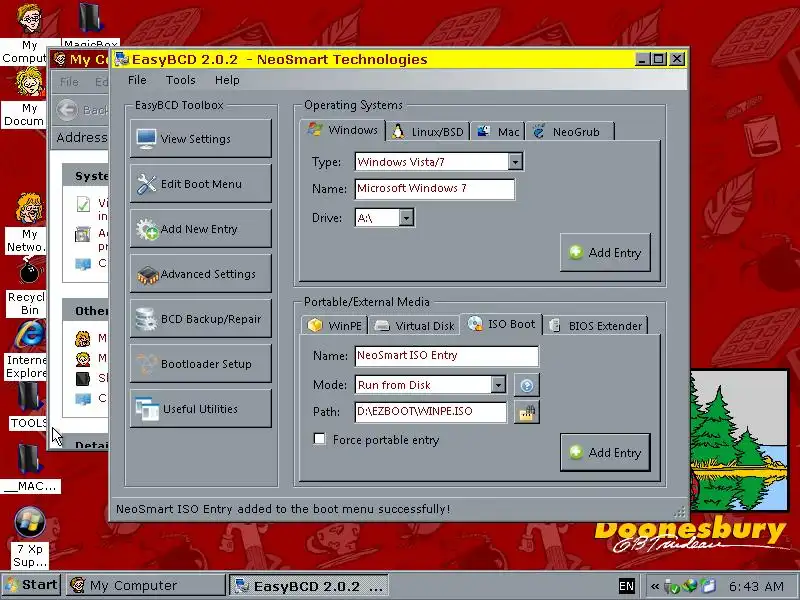Screen dimensions: 800x600
Task: Expand the Type dropdown arrow
Action: pyautogui.click(x=515, y=162)
